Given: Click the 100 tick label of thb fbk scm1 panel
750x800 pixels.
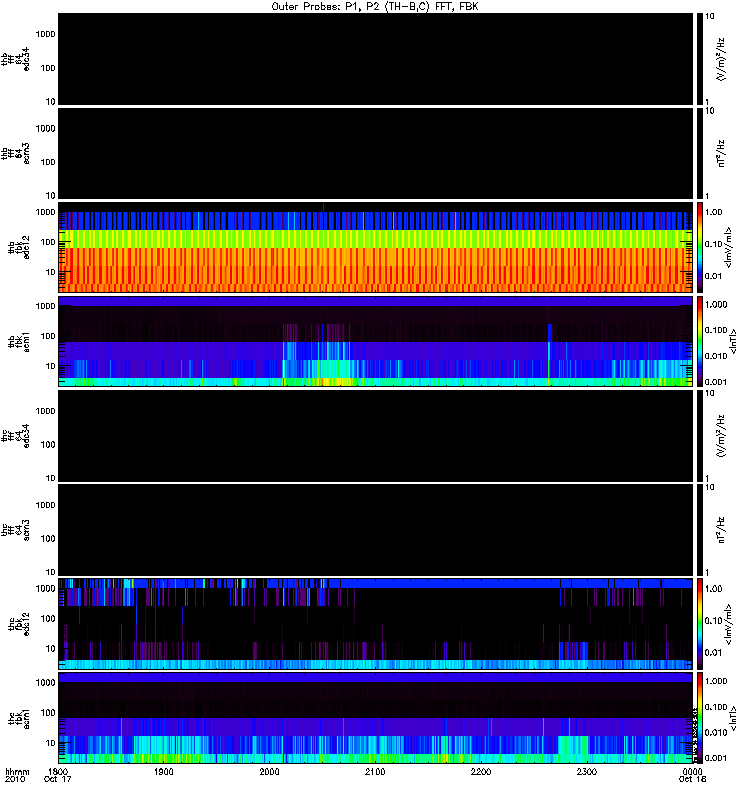Looking at the screenshot, I should pyautogui.click(x=48, y=336).
